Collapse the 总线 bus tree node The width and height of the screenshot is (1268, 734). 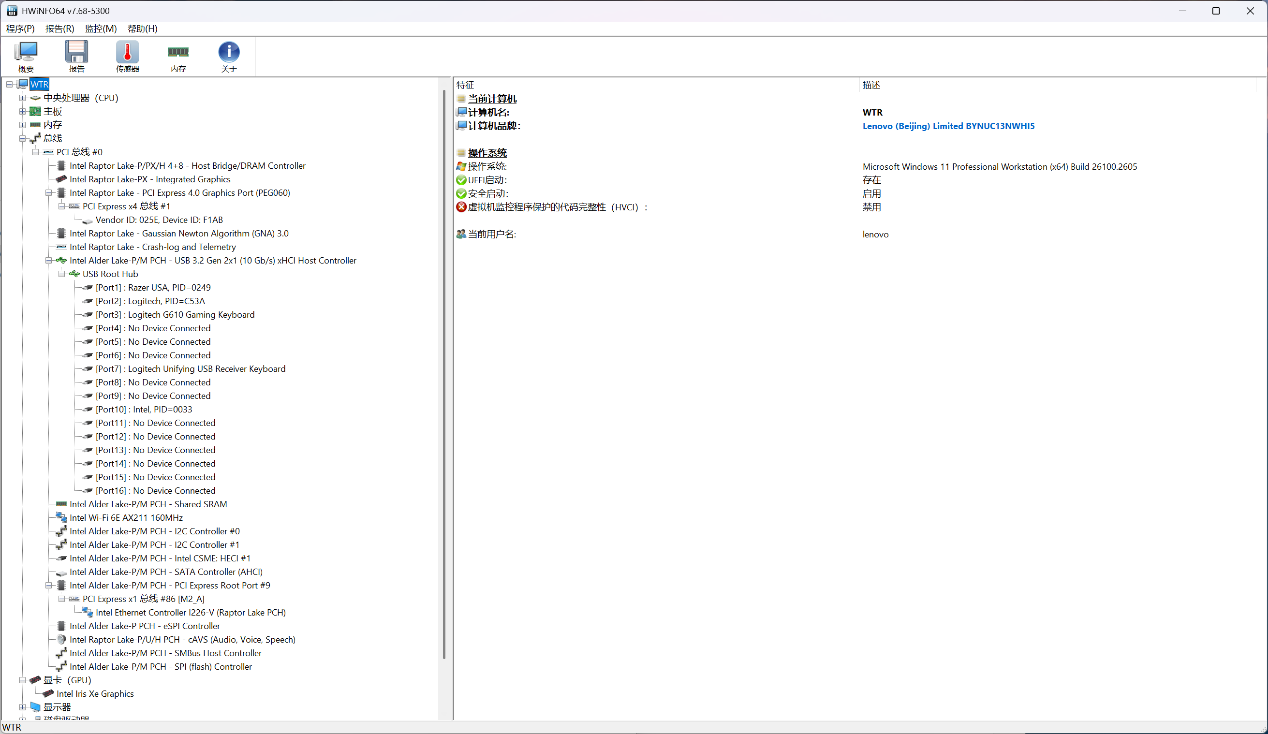point(22,139)
